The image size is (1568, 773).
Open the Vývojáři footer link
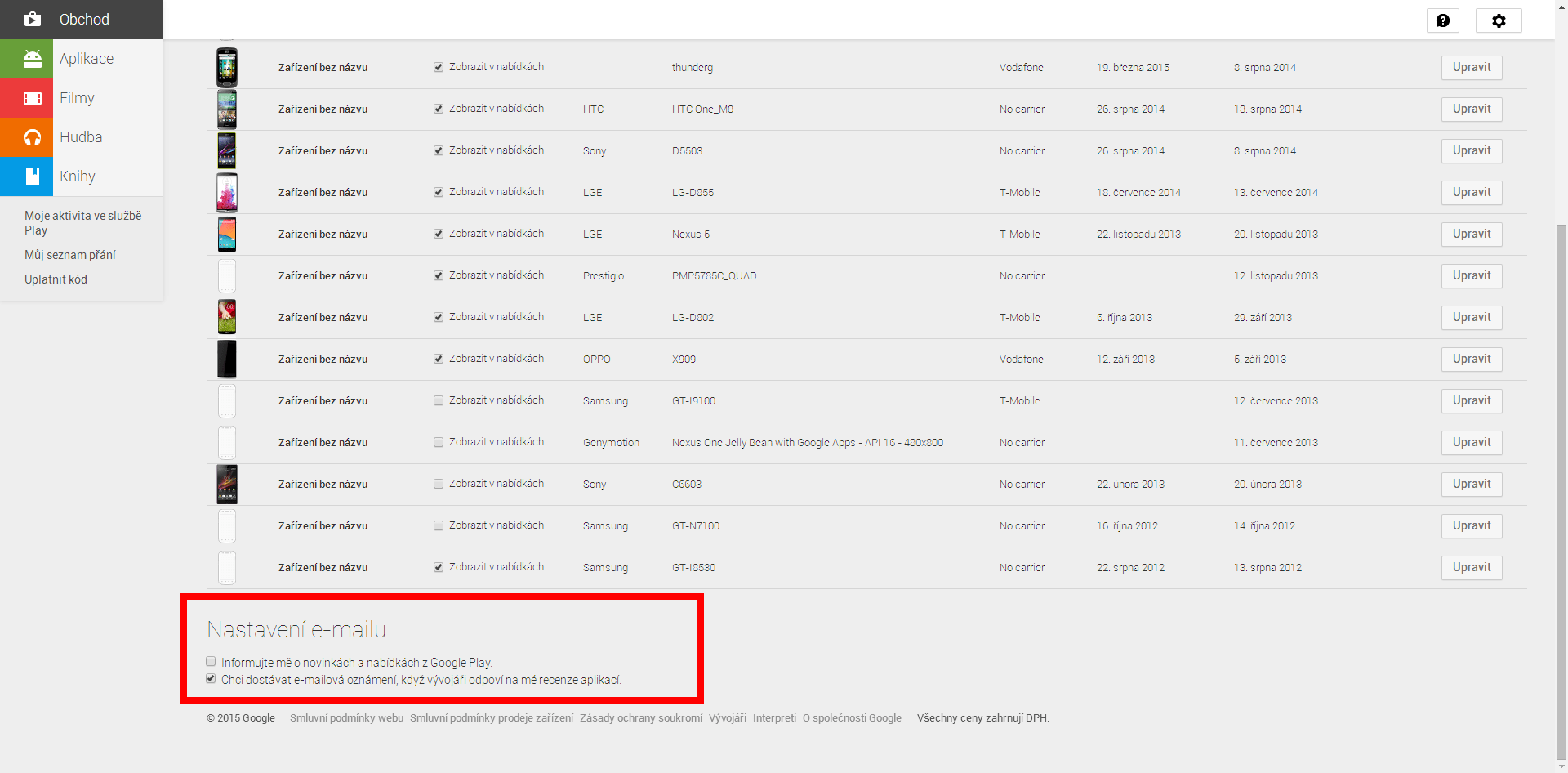(728, 718)
